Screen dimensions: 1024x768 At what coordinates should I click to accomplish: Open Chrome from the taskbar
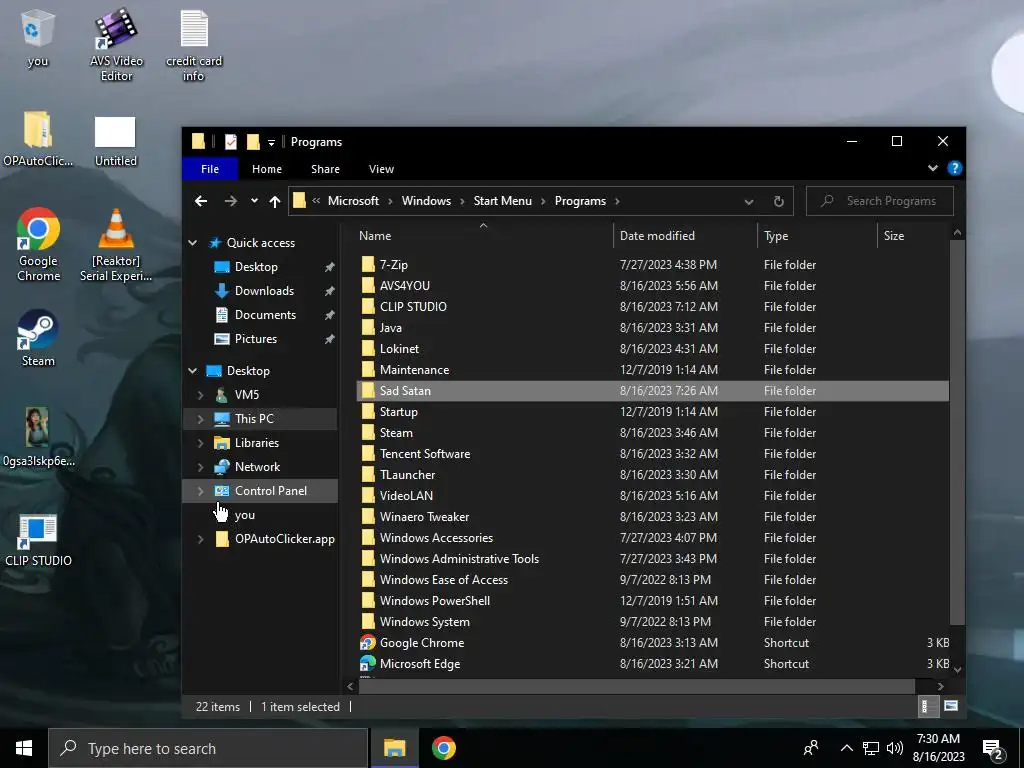click(443, 748)
